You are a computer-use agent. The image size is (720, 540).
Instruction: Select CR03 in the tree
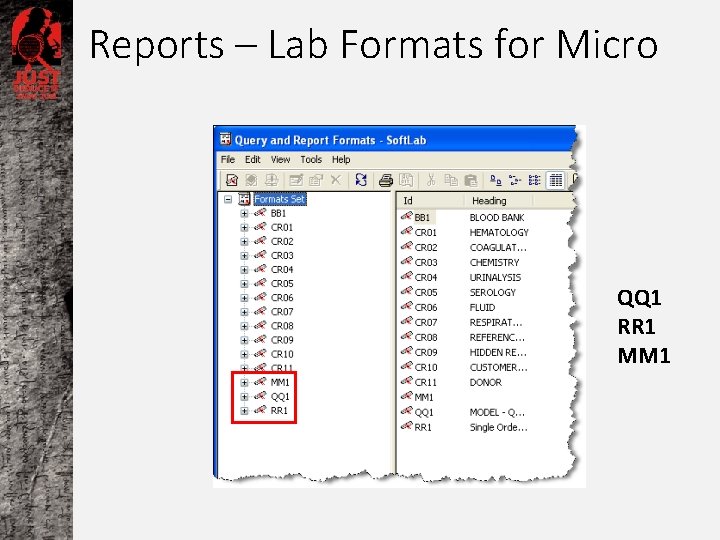tap(282, 256)
